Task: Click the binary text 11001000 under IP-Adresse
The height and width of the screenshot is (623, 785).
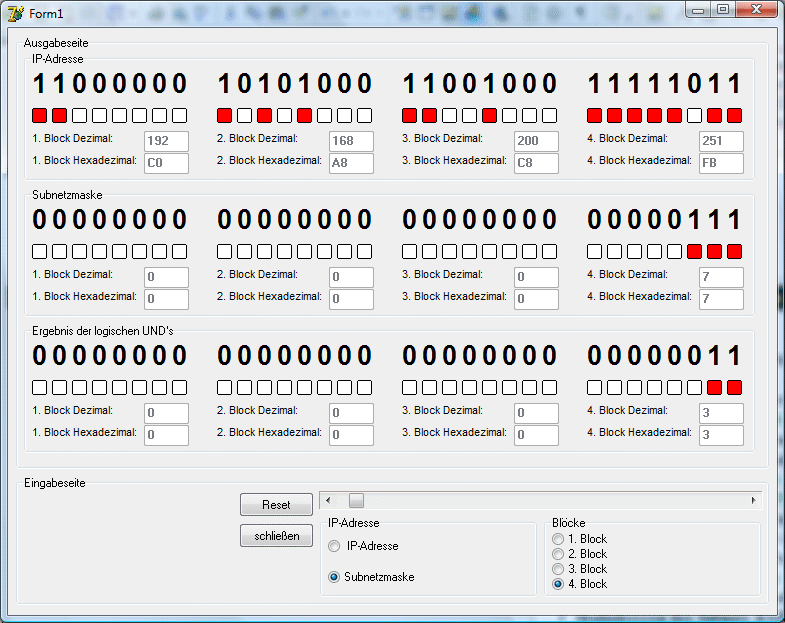Action: [x=480, y=84]
